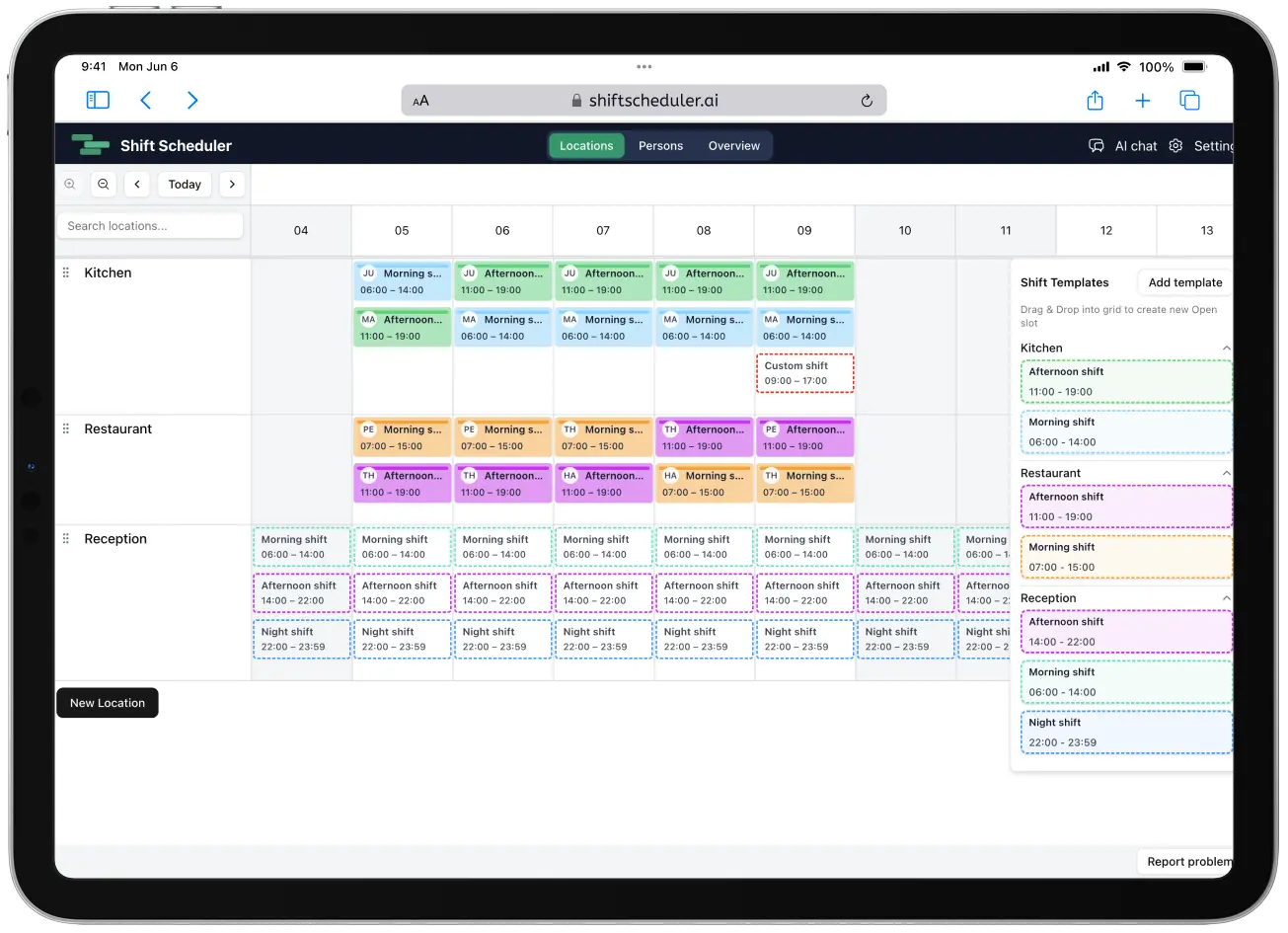
Task: Reload the page in address bar
Action: click(x=867, y=100)
